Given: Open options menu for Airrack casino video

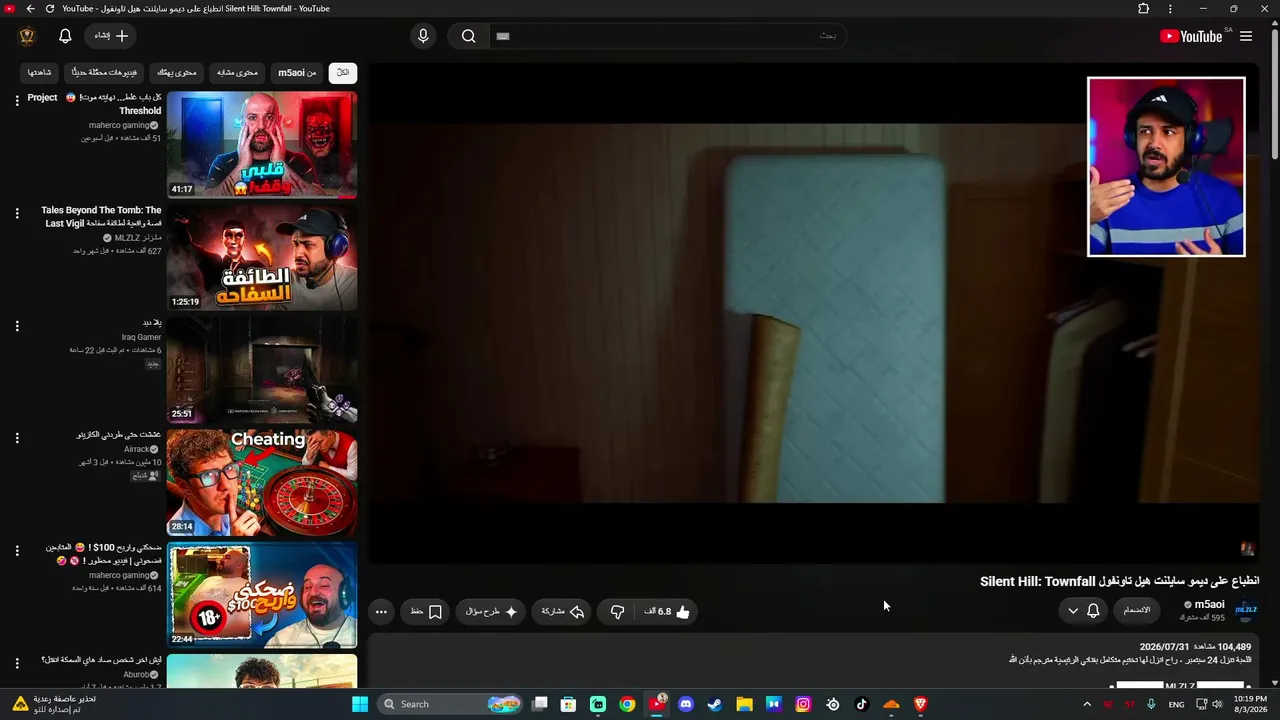Looking at the screenshot, I should tap(17, 438).
